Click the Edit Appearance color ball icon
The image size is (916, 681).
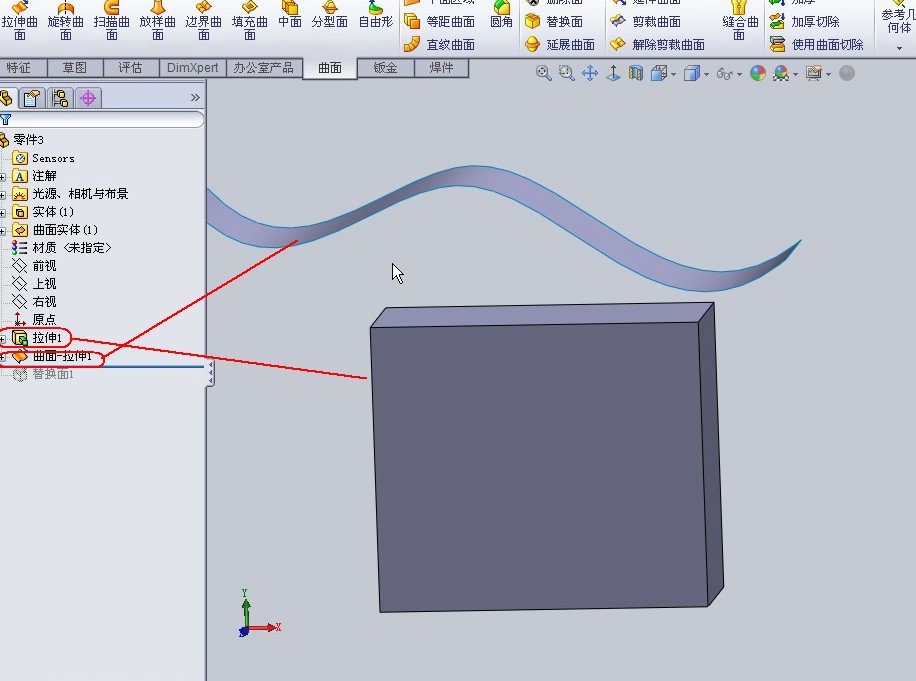coord(758,73)
